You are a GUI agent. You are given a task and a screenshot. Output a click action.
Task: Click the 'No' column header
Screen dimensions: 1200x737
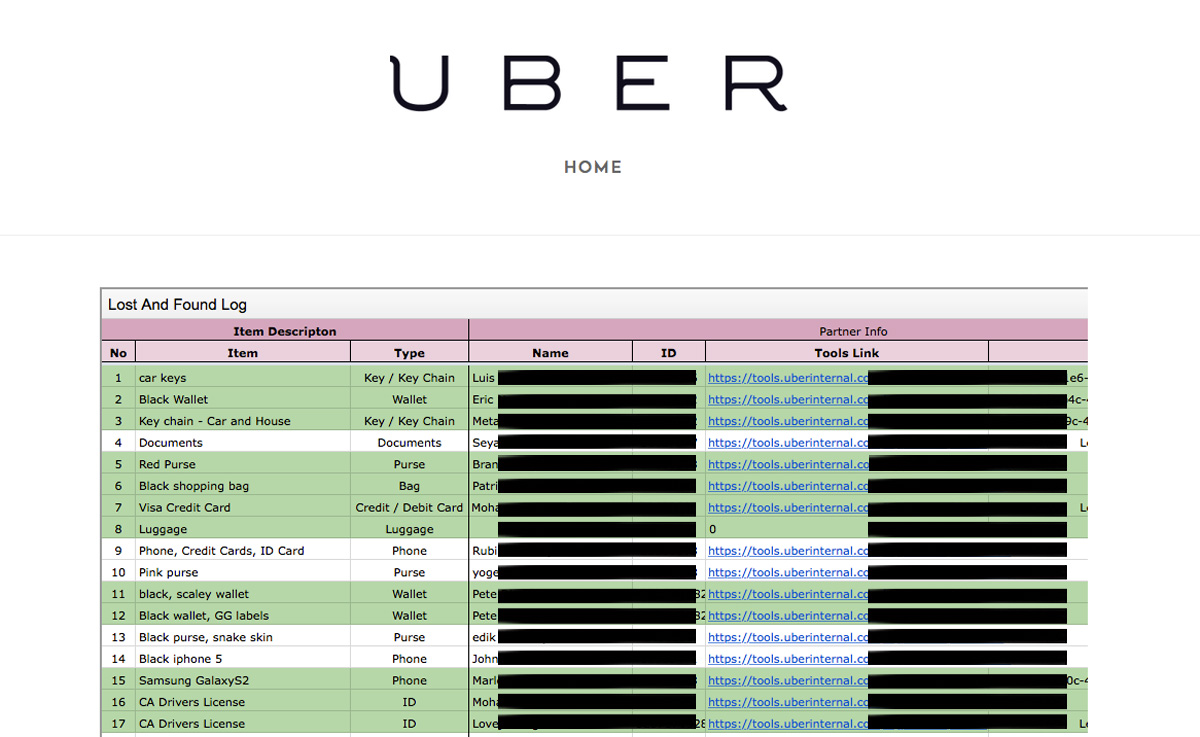pyautogui.click(x=118, y=353)
